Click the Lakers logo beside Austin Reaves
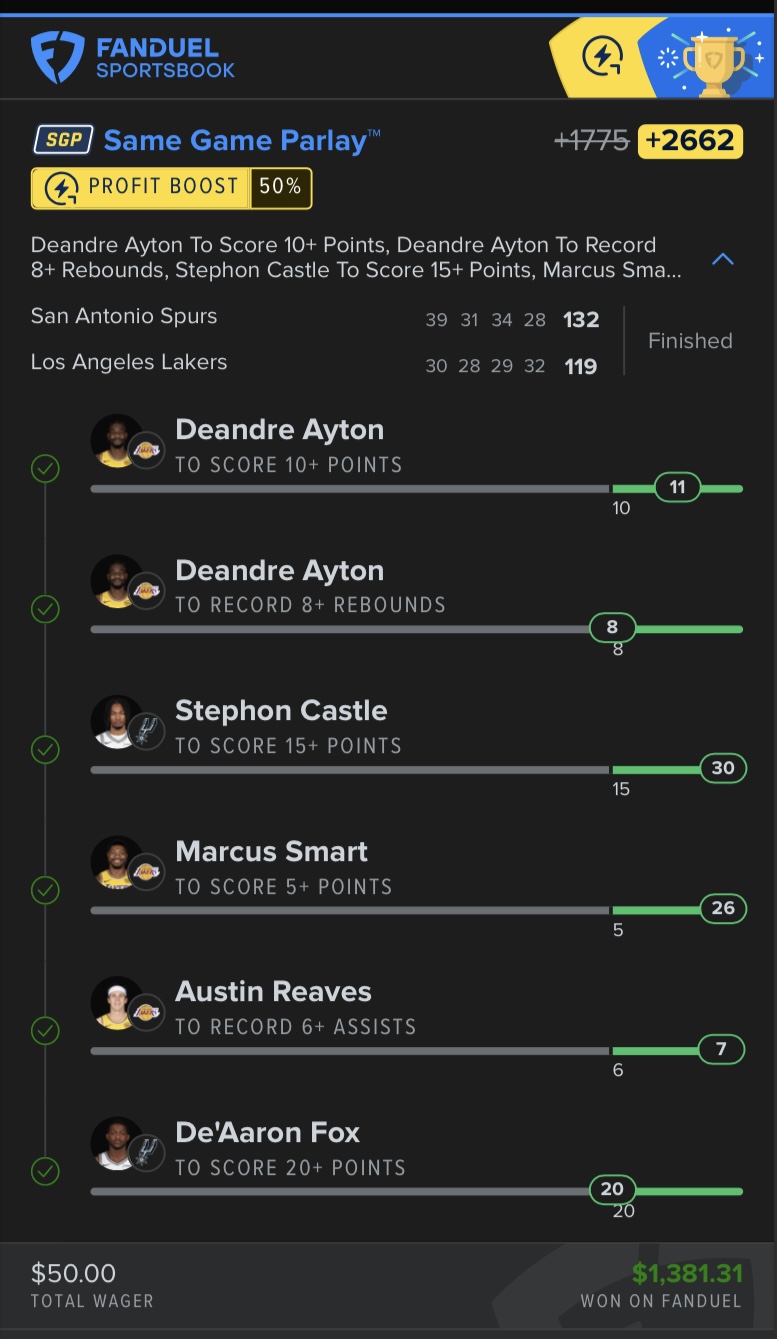Image resolution: width=777 pixels, height=1339 pixels. pos(147,1012)
